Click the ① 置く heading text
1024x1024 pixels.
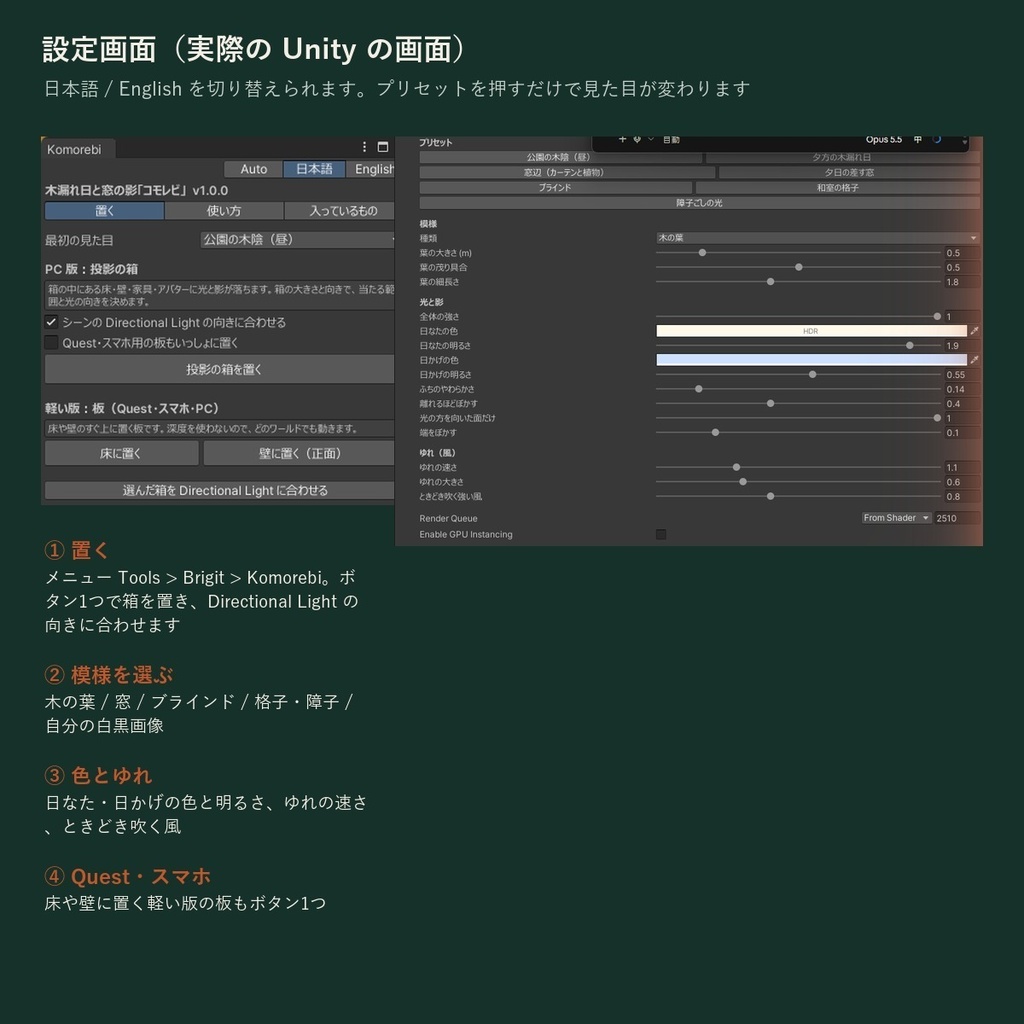(76, 550)
